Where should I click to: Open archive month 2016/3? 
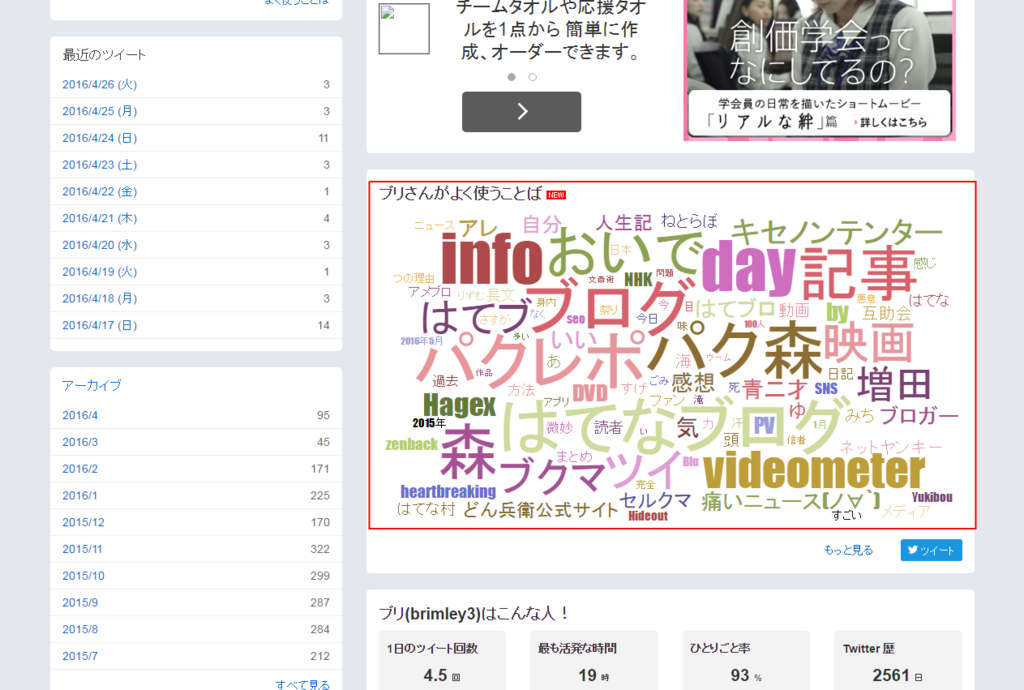(x=80, y=442)
